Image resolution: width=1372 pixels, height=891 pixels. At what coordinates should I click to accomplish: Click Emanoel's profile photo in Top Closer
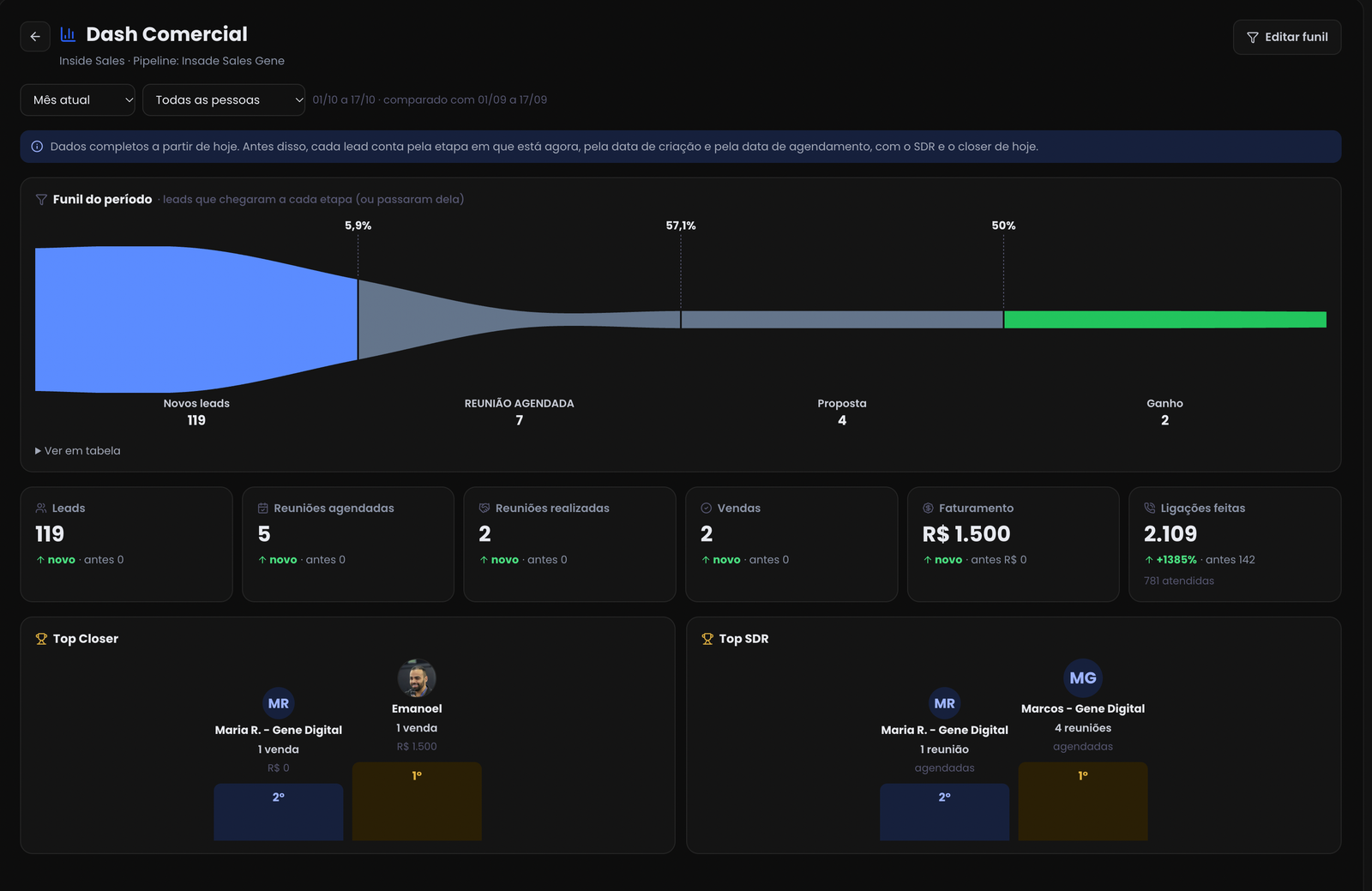417,678
